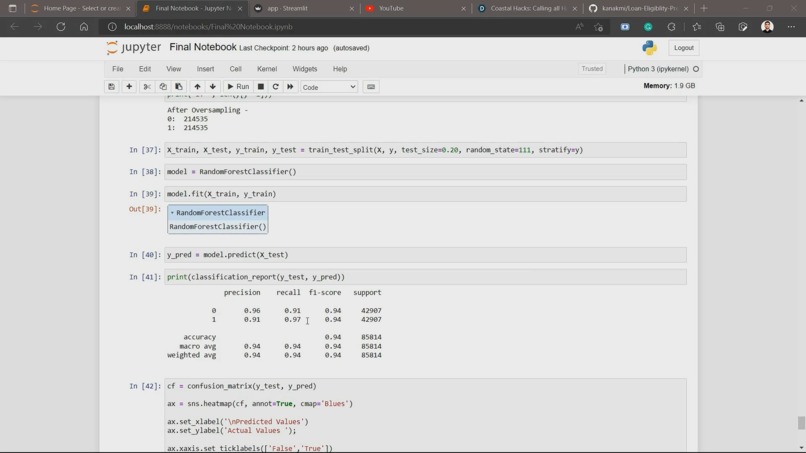Click Last Checkpoint: 2 hours ago text

pyautogui.click(x=283, y=48)
